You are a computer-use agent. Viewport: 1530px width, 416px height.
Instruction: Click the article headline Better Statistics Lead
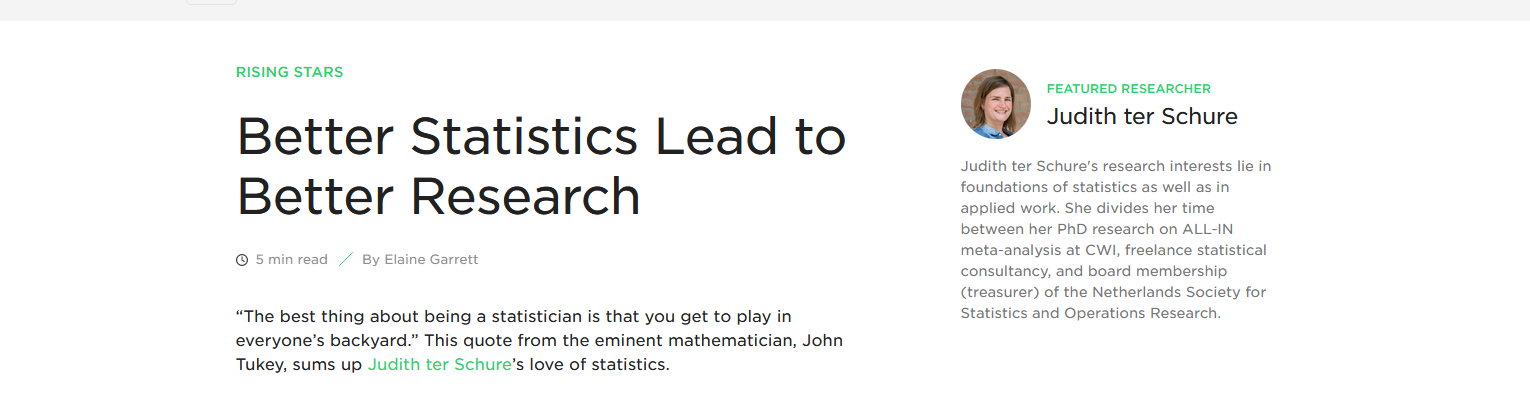(541, 137)
